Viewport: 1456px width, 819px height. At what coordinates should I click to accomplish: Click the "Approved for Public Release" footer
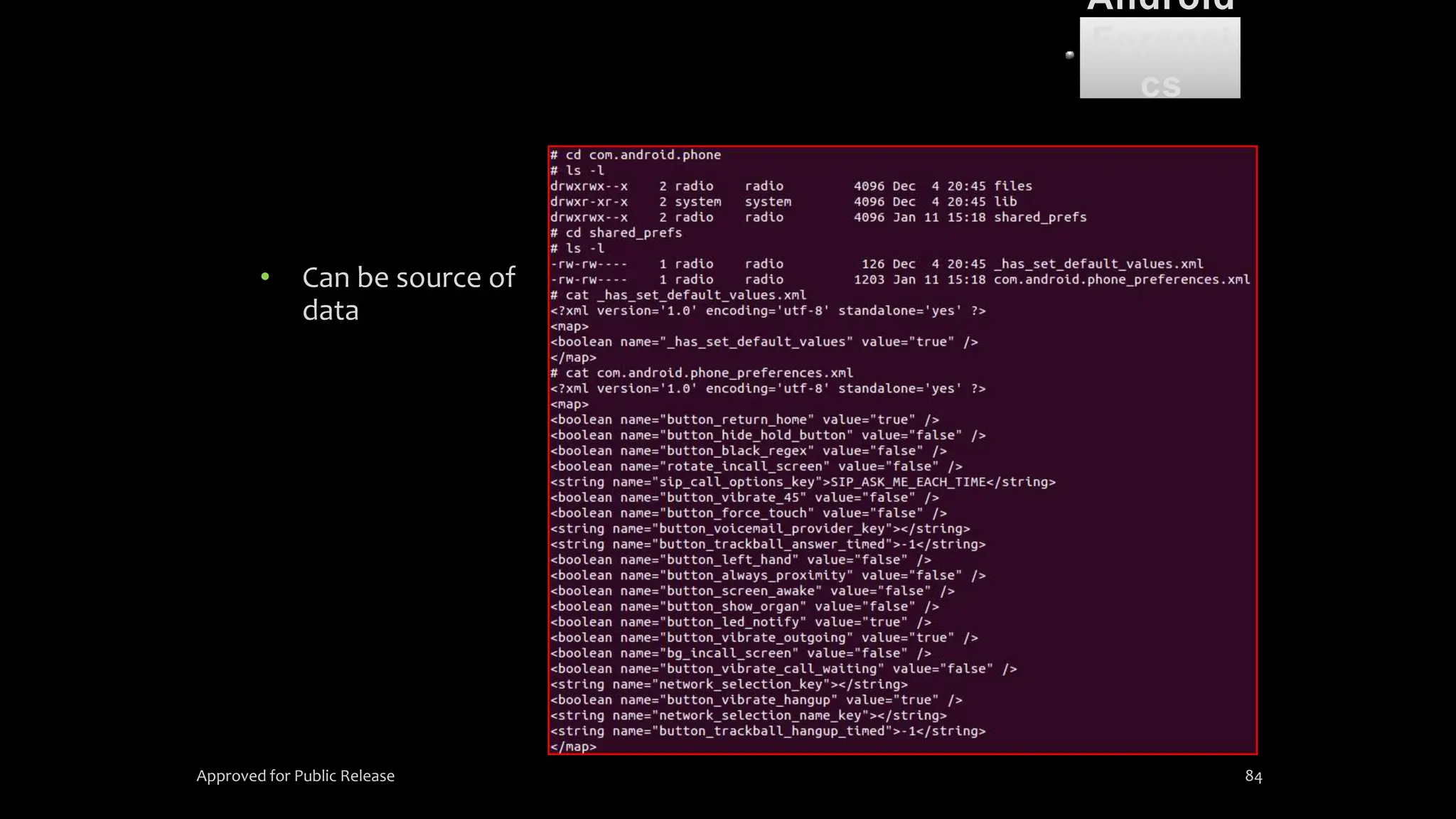click(x=295, y=776)
